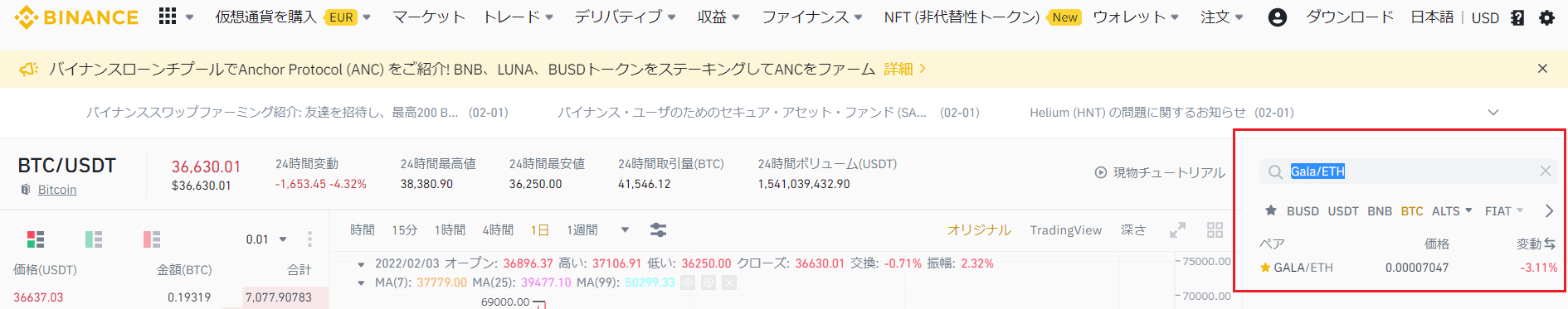The height and width of the screenshot is (309, 1568).
Task: Show favorites pairs with star filter
Action: click(1270, 210)
